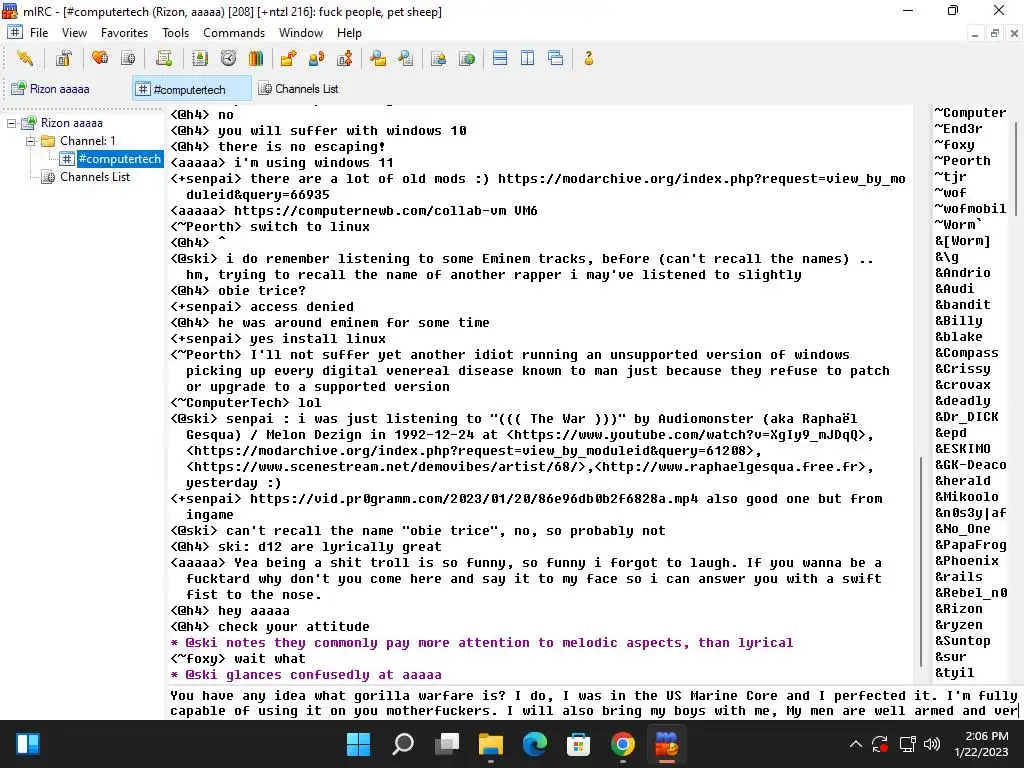Viewport: 1024px width, 768px height.
Task: Open Widgets icon on taskbar
Action: (27, 744)
